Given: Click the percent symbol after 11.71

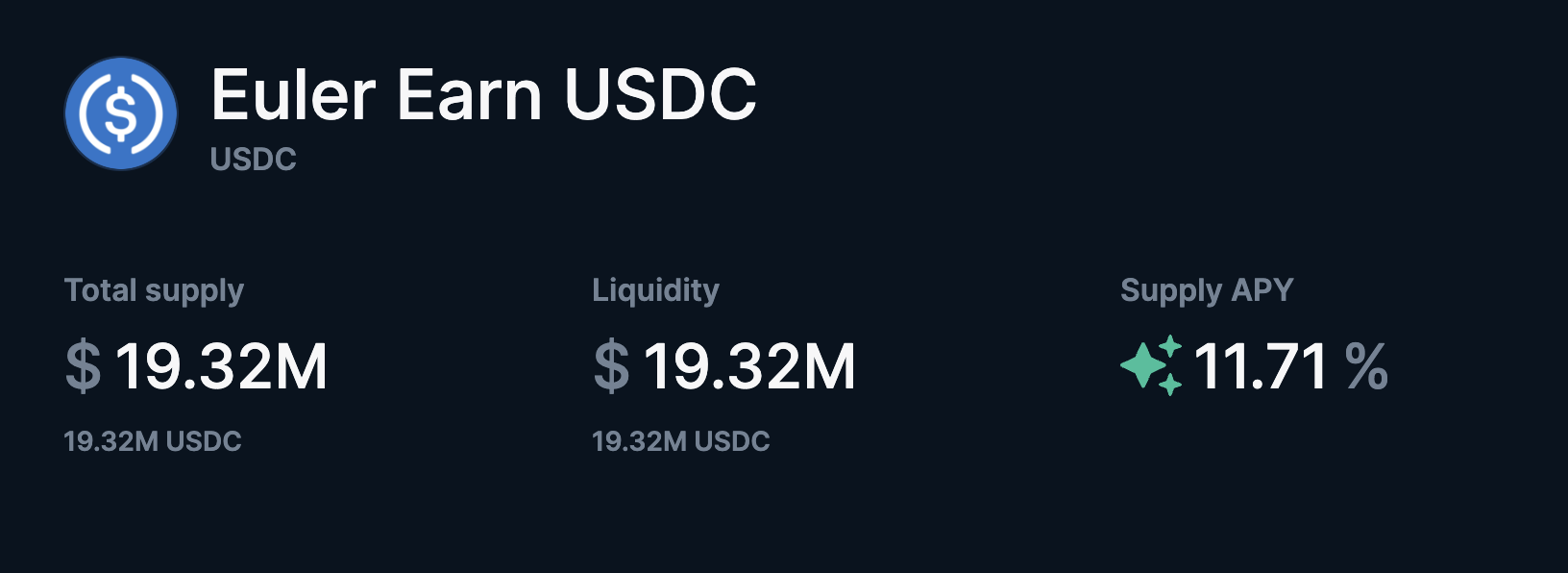Looking at the screenshot, I should tap(1368, 366).
